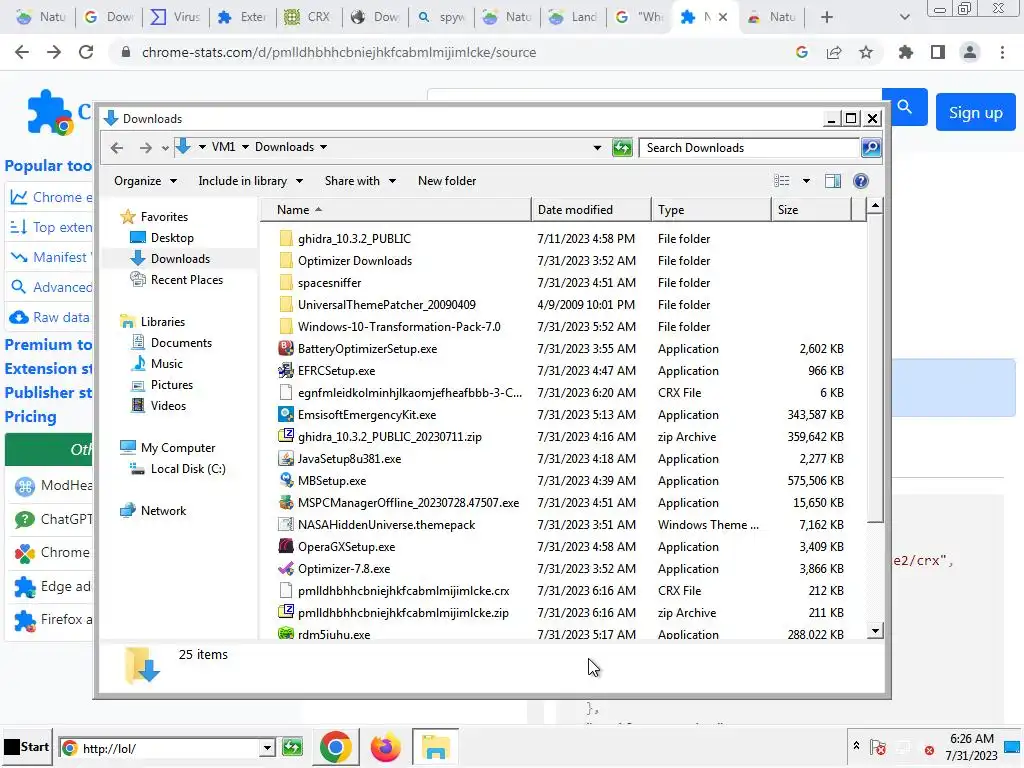The image size is (1024, 768).
Task: Toggle Chrome side panel icon
Action: pyautogui.click(x=938, y=52)
